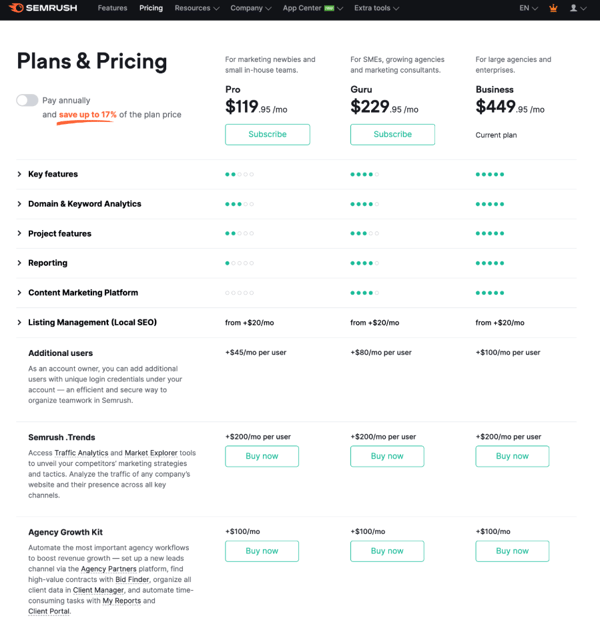The width and height of the screenshot is (600, 630).
Task: Toggle the Pay annually switch
Action: click(27, 100)
